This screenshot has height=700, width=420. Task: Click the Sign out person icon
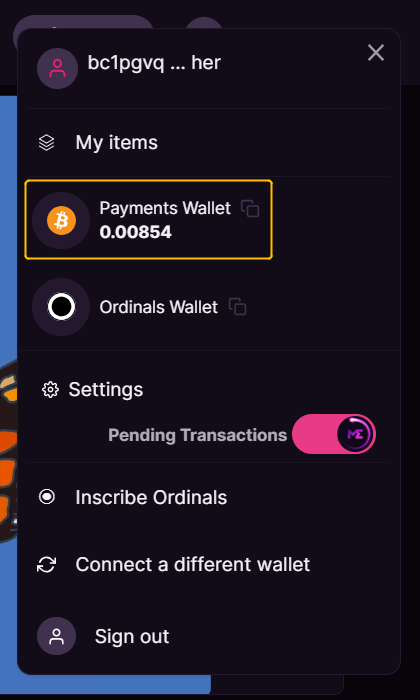click(x=56, y=636)
